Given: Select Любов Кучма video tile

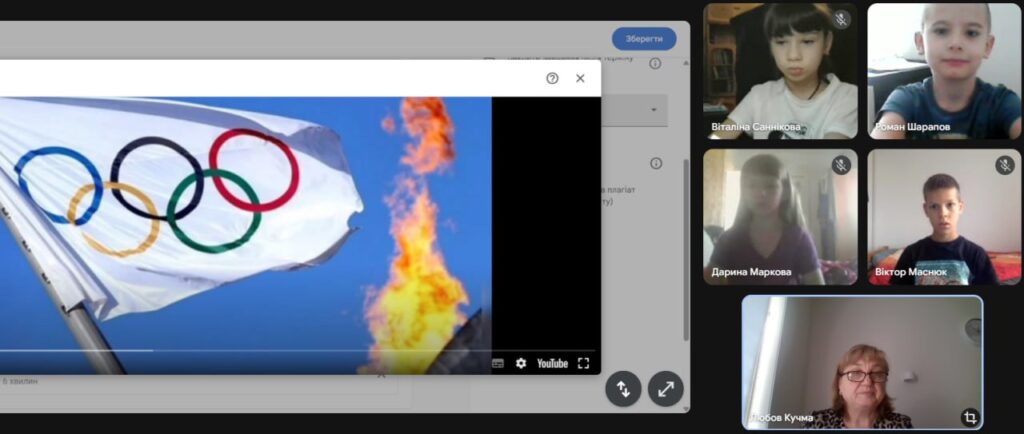Looking at the screenshot, I should tap(862, 362).
